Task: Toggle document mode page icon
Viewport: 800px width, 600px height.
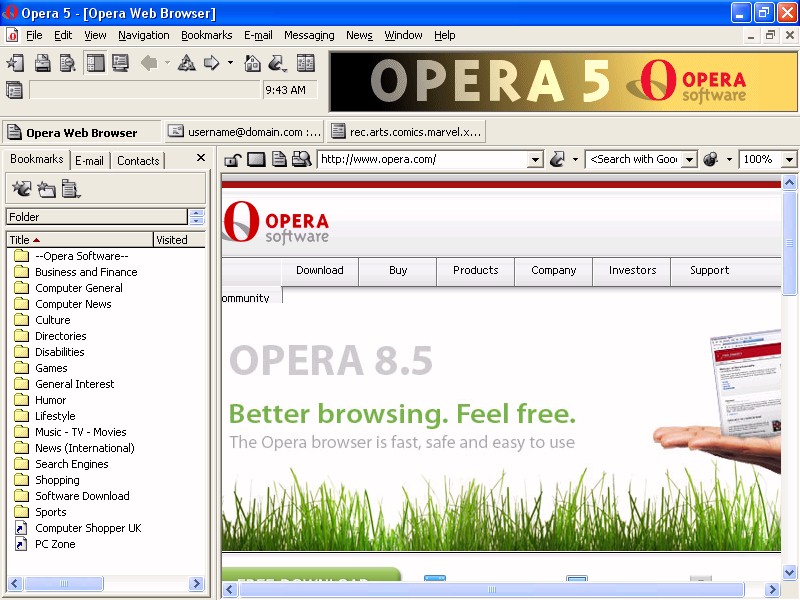Action: tap(279, 160)
